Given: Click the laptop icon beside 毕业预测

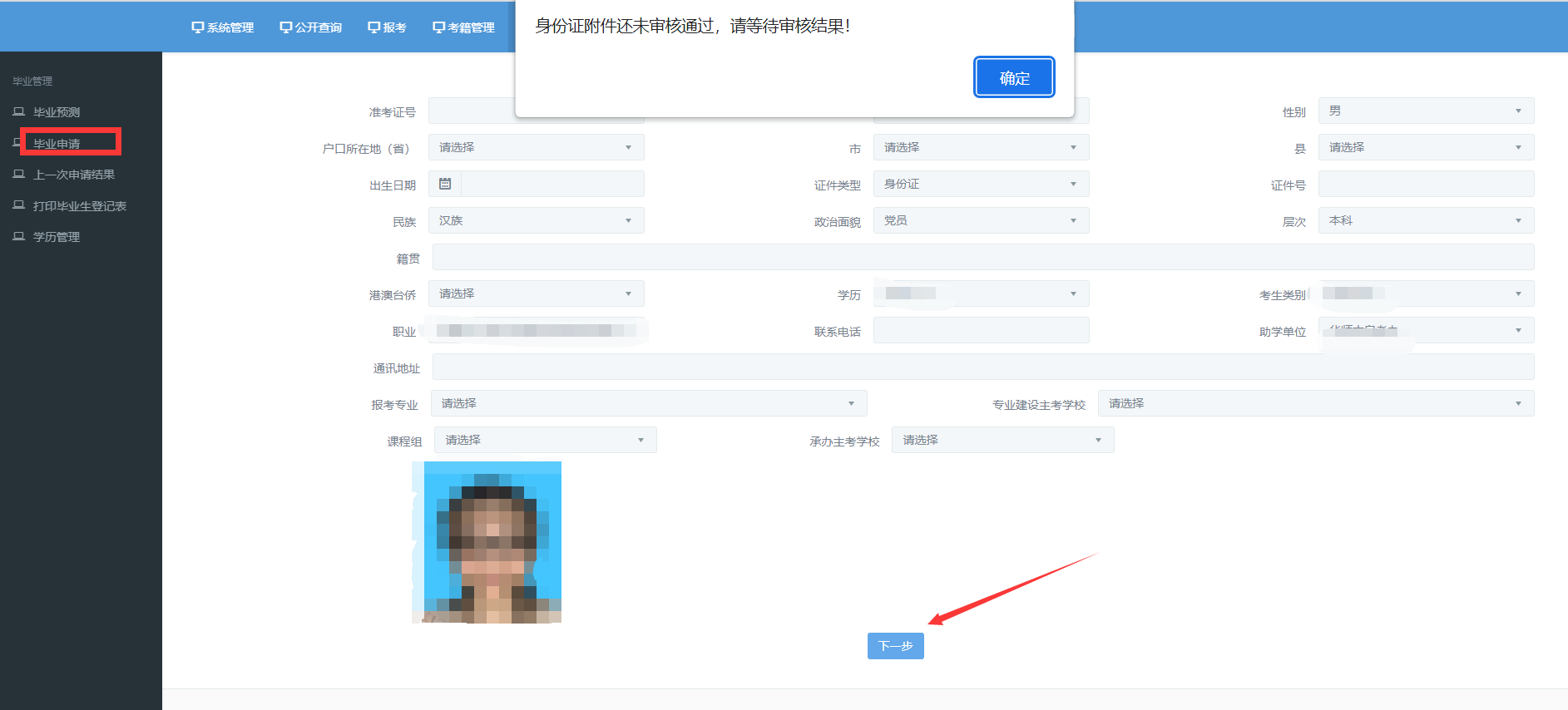Looking at the screenshot, I should point(18,111).
